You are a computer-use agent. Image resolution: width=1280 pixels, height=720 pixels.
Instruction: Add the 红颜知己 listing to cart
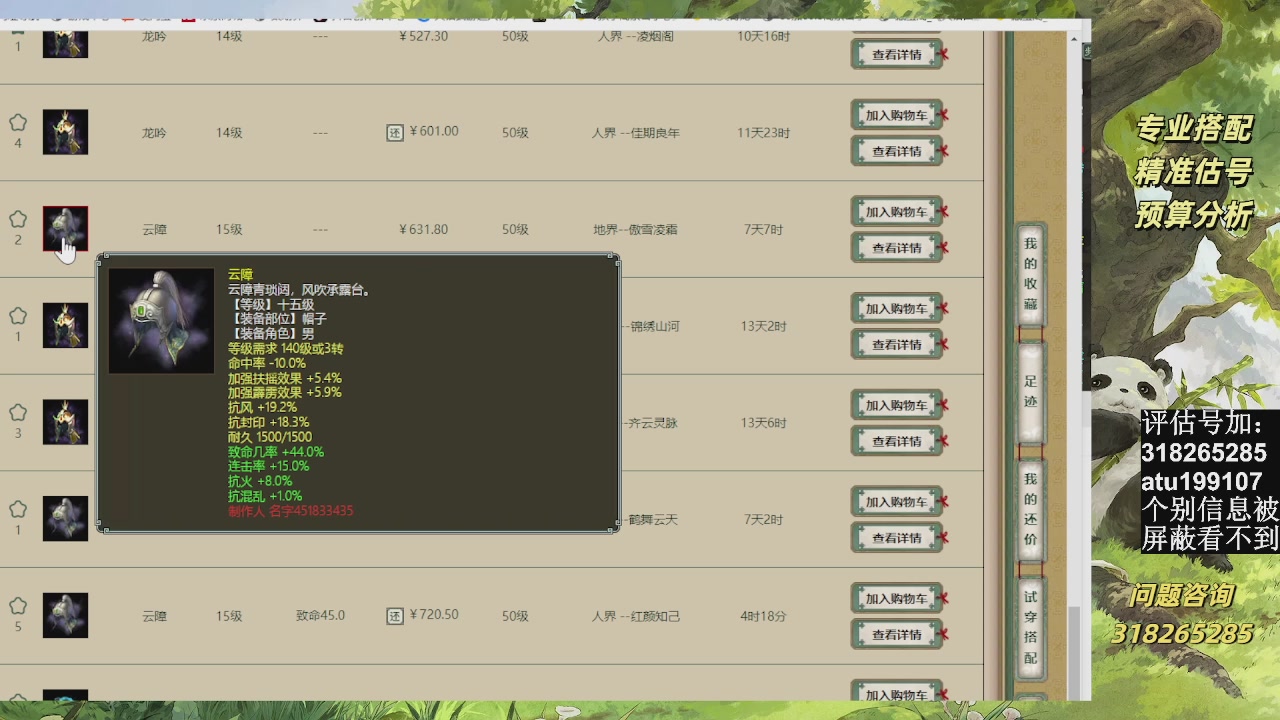tap(897, 599)
